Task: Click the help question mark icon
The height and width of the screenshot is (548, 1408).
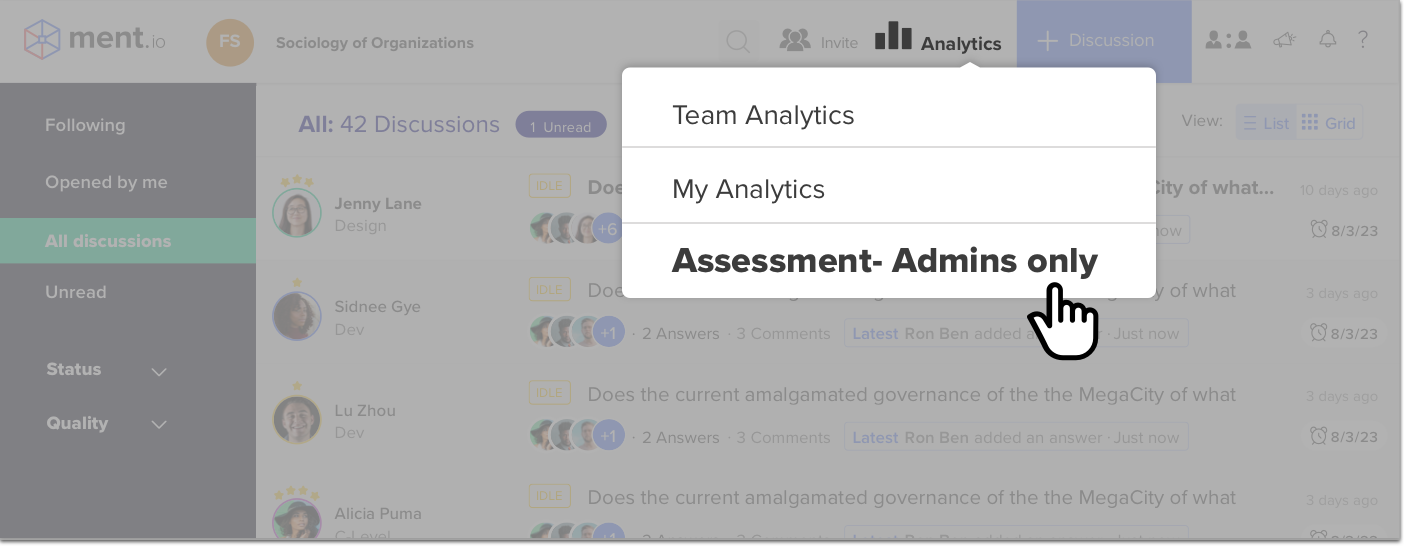Action: 1362,40
